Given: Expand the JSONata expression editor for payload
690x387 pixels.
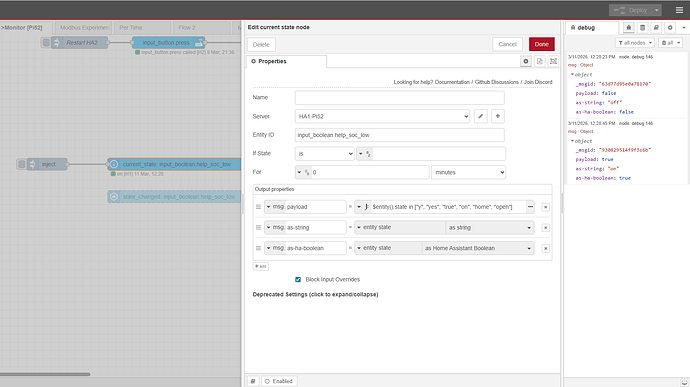Looking at the screenshot, I should click(530, 207).
